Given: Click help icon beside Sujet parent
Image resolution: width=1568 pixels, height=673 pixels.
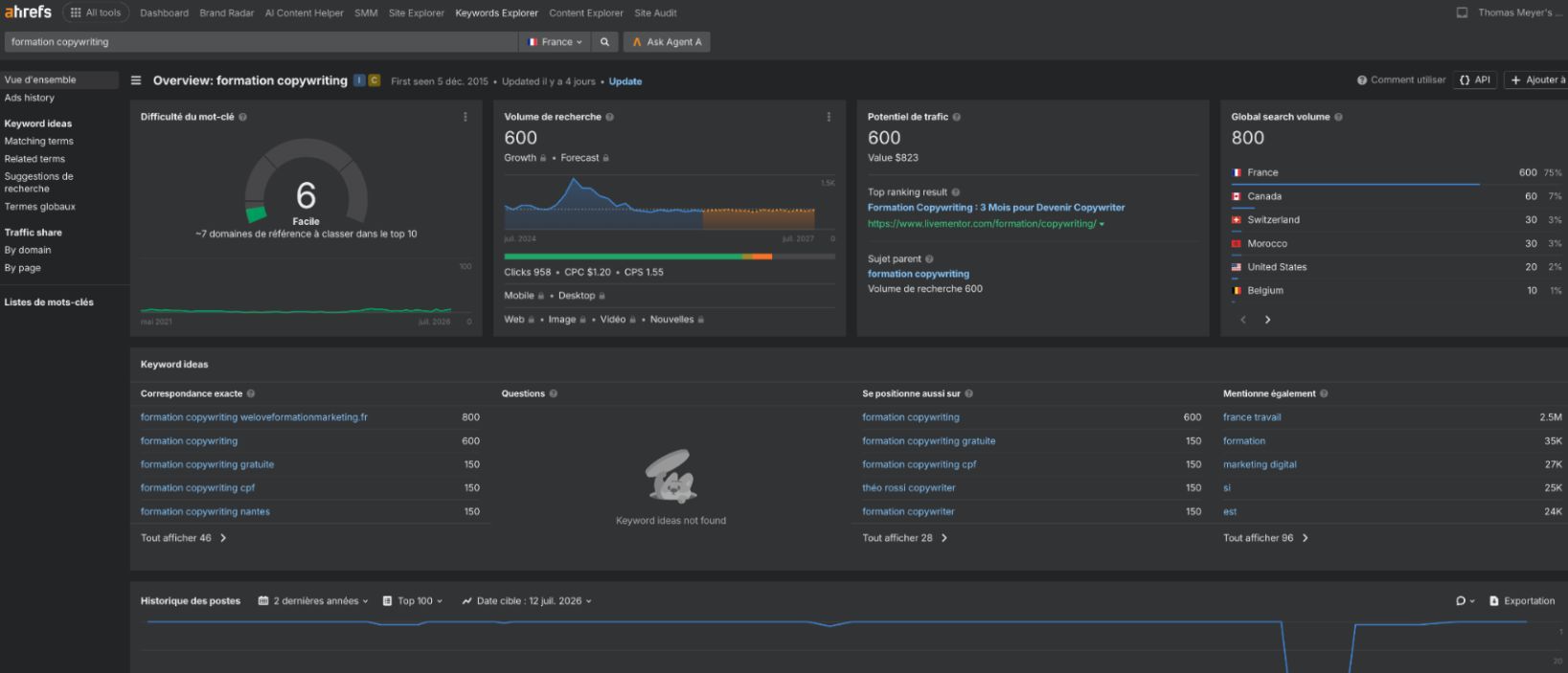Looking at the screenshot, I should point(929,258).
